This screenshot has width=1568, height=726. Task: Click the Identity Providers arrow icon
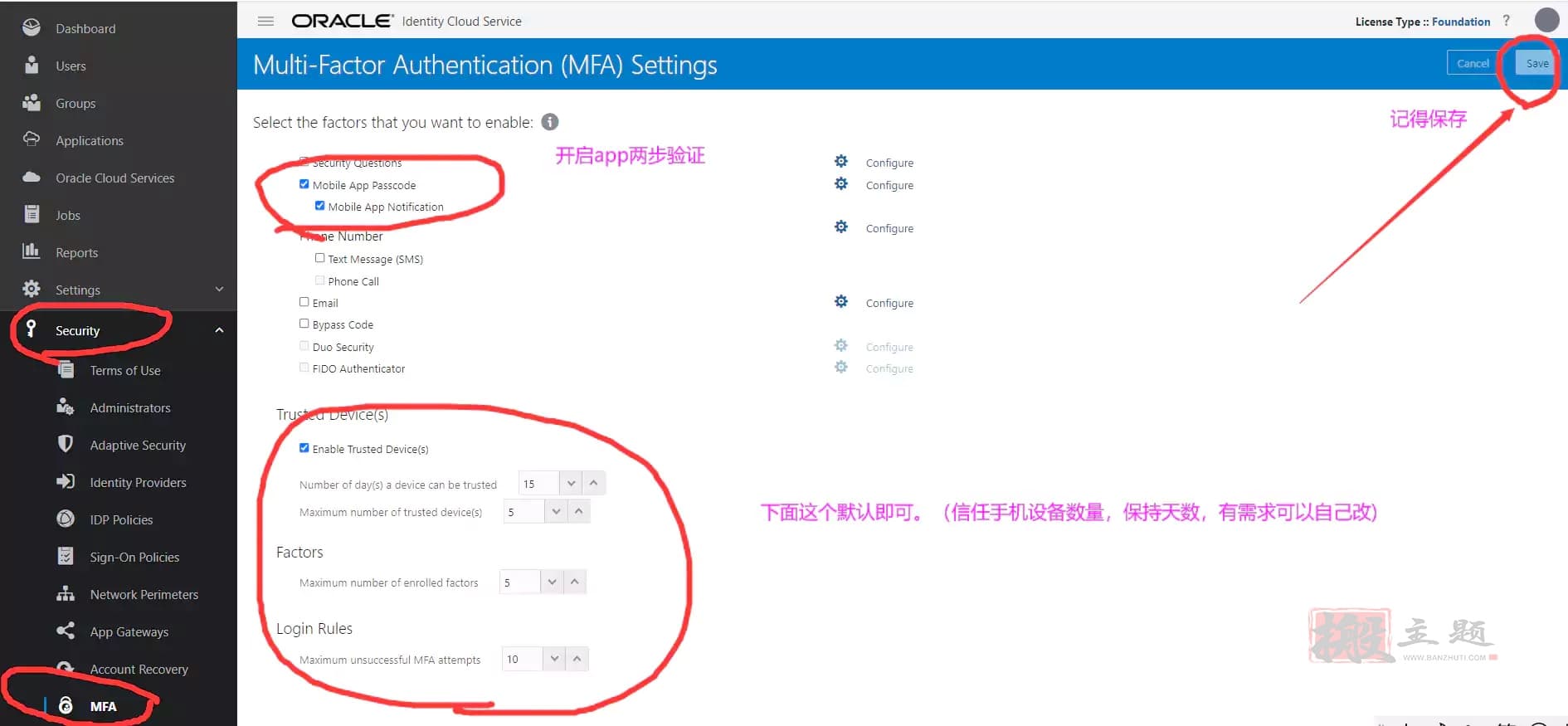(x=66, y=481)
